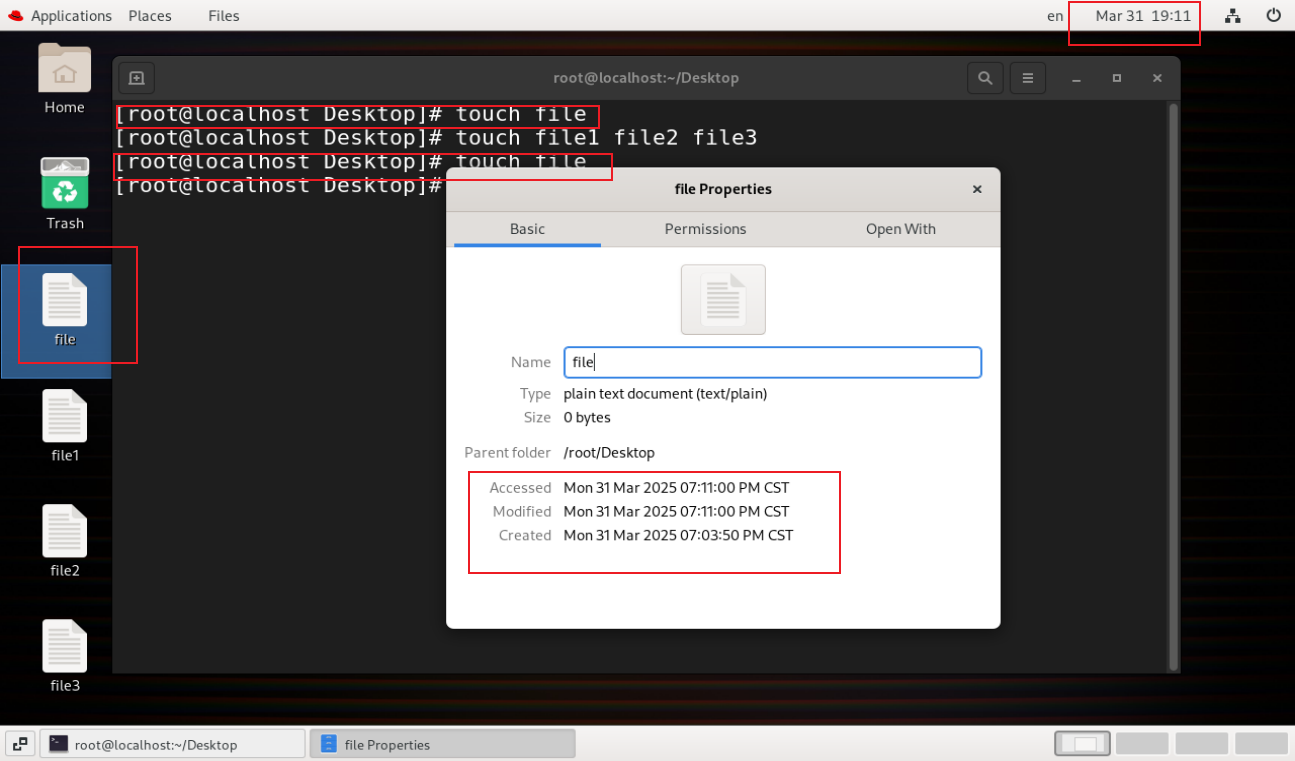Open the network status tray icon
The image size is (1295, 761).
[1233, 15]
